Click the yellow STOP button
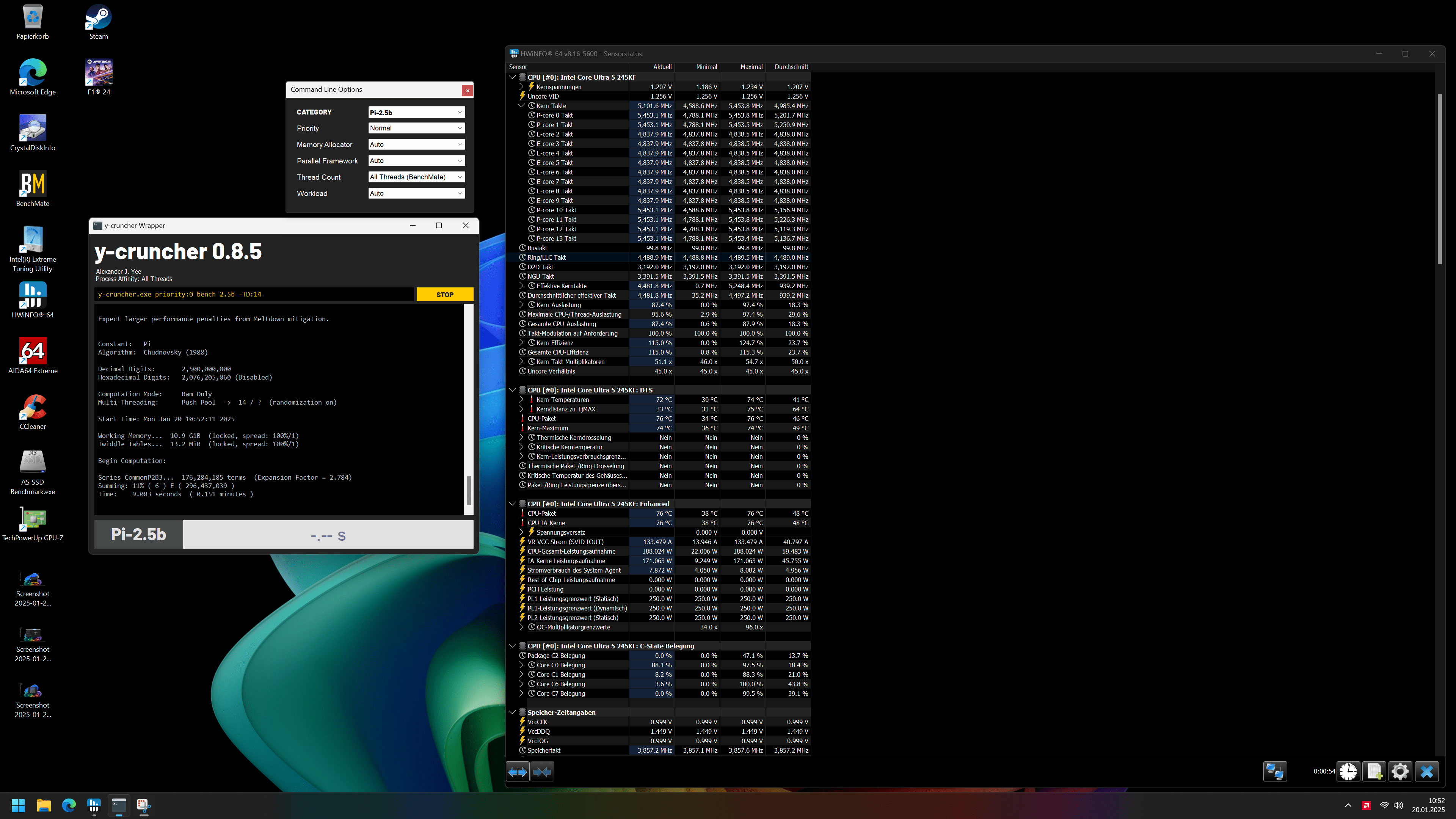1456x819 pixels. [x=445, y=295]
